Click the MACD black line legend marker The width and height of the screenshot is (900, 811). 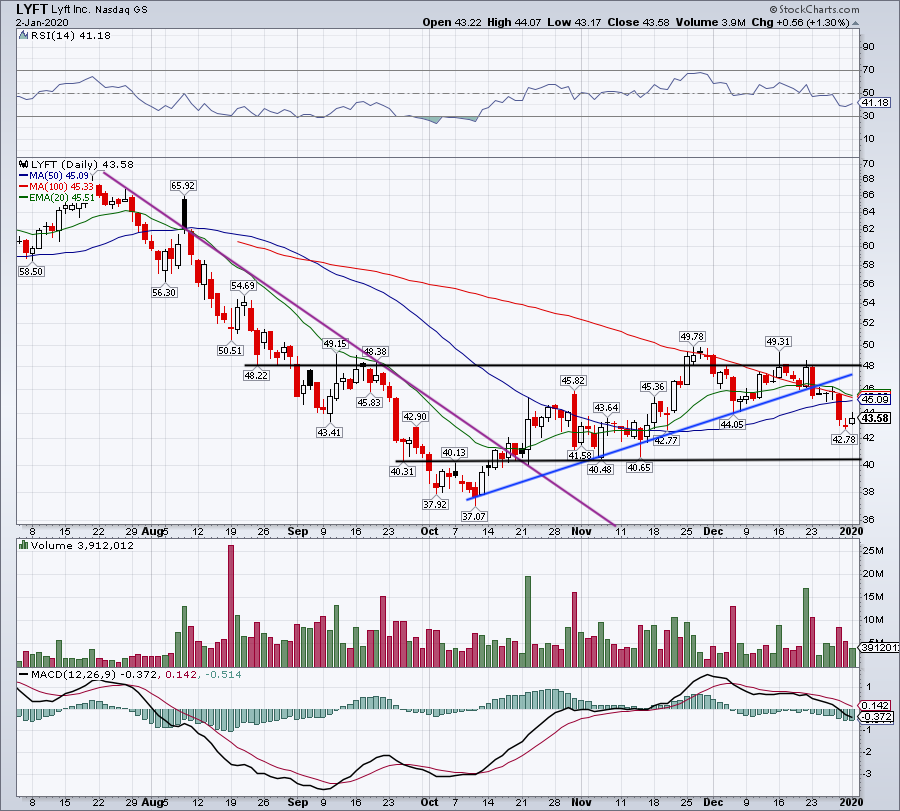click(24, 674)
